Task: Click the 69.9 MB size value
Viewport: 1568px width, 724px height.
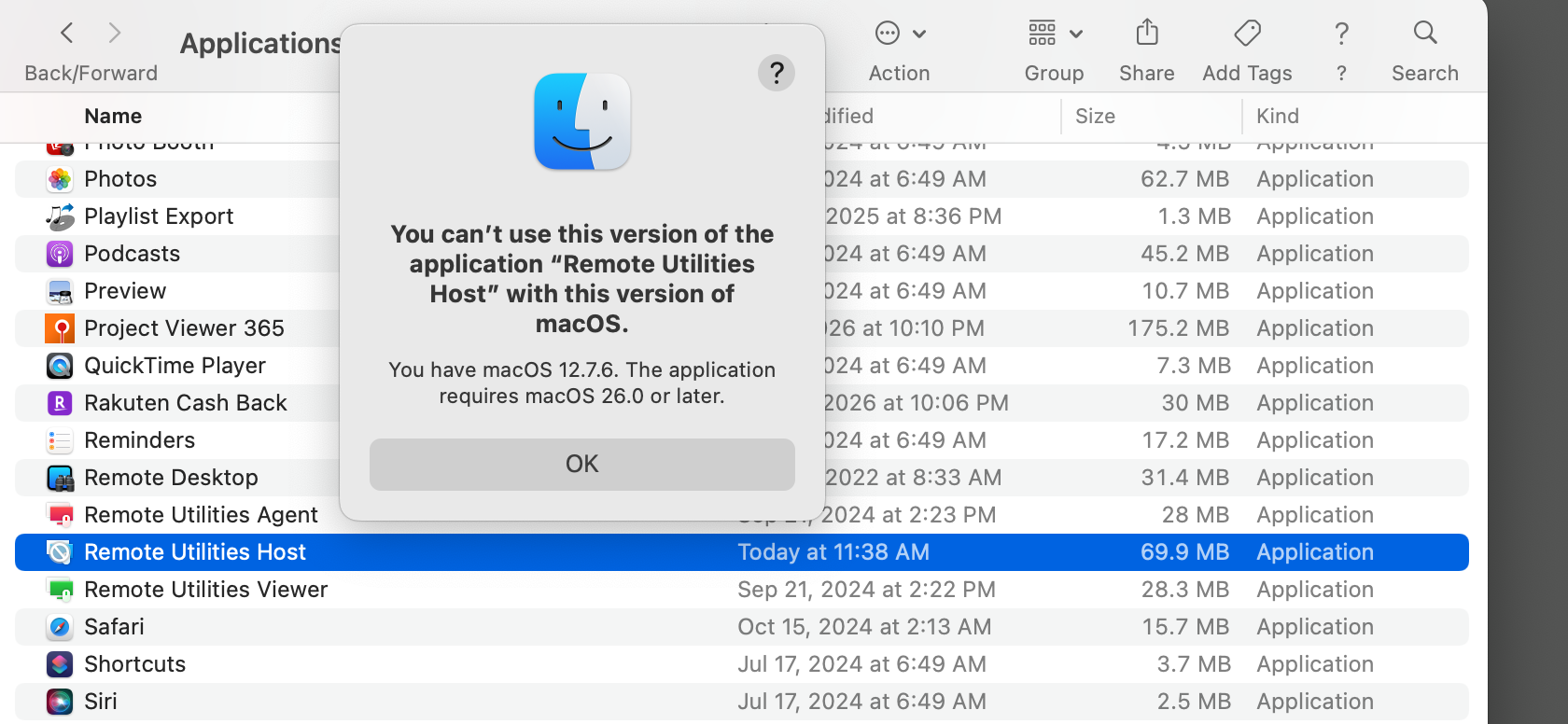Action: (1184, 552)
